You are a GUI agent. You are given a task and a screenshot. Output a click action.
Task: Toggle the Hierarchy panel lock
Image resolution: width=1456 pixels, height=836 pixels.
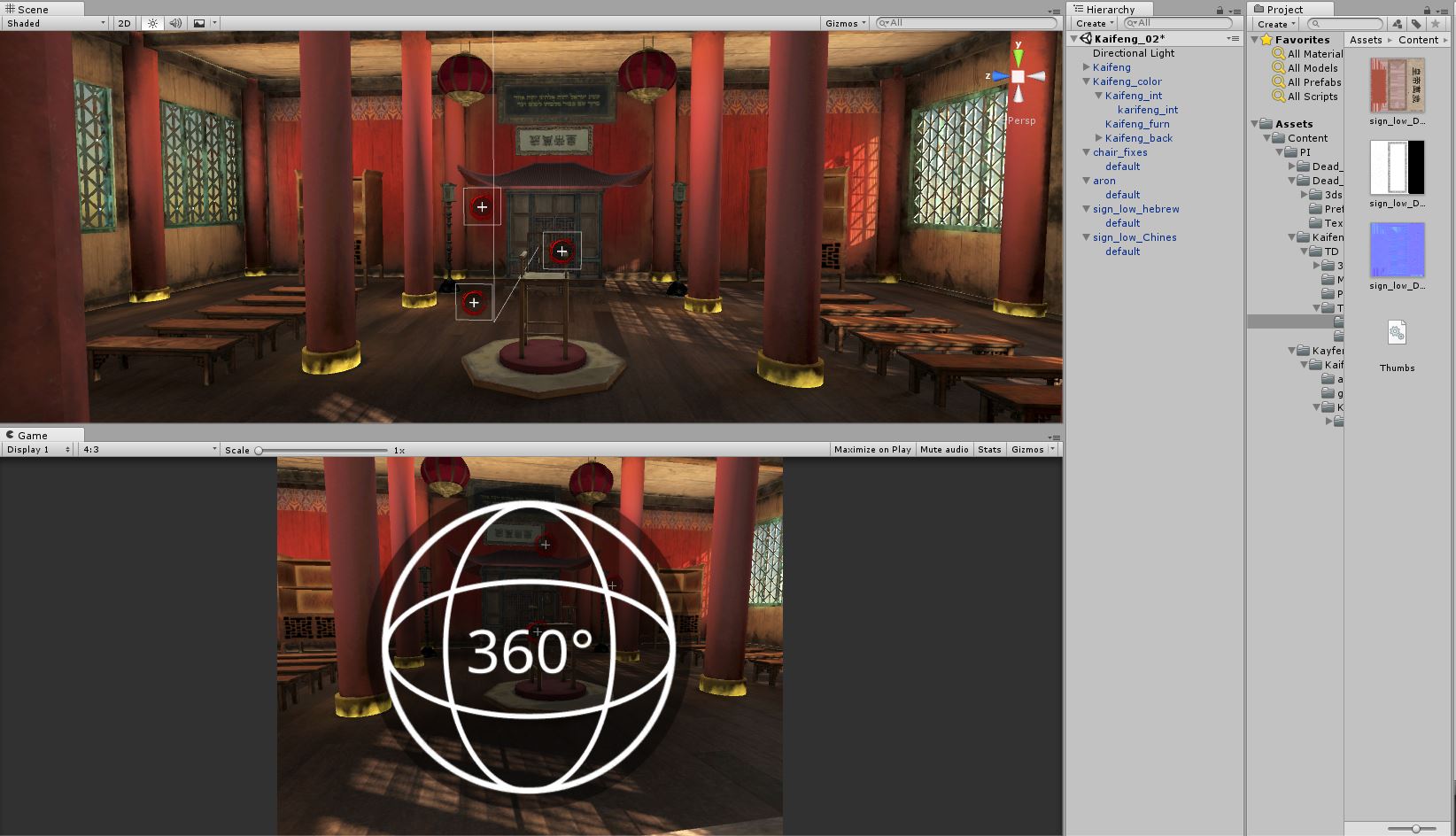coord(1220,11)
